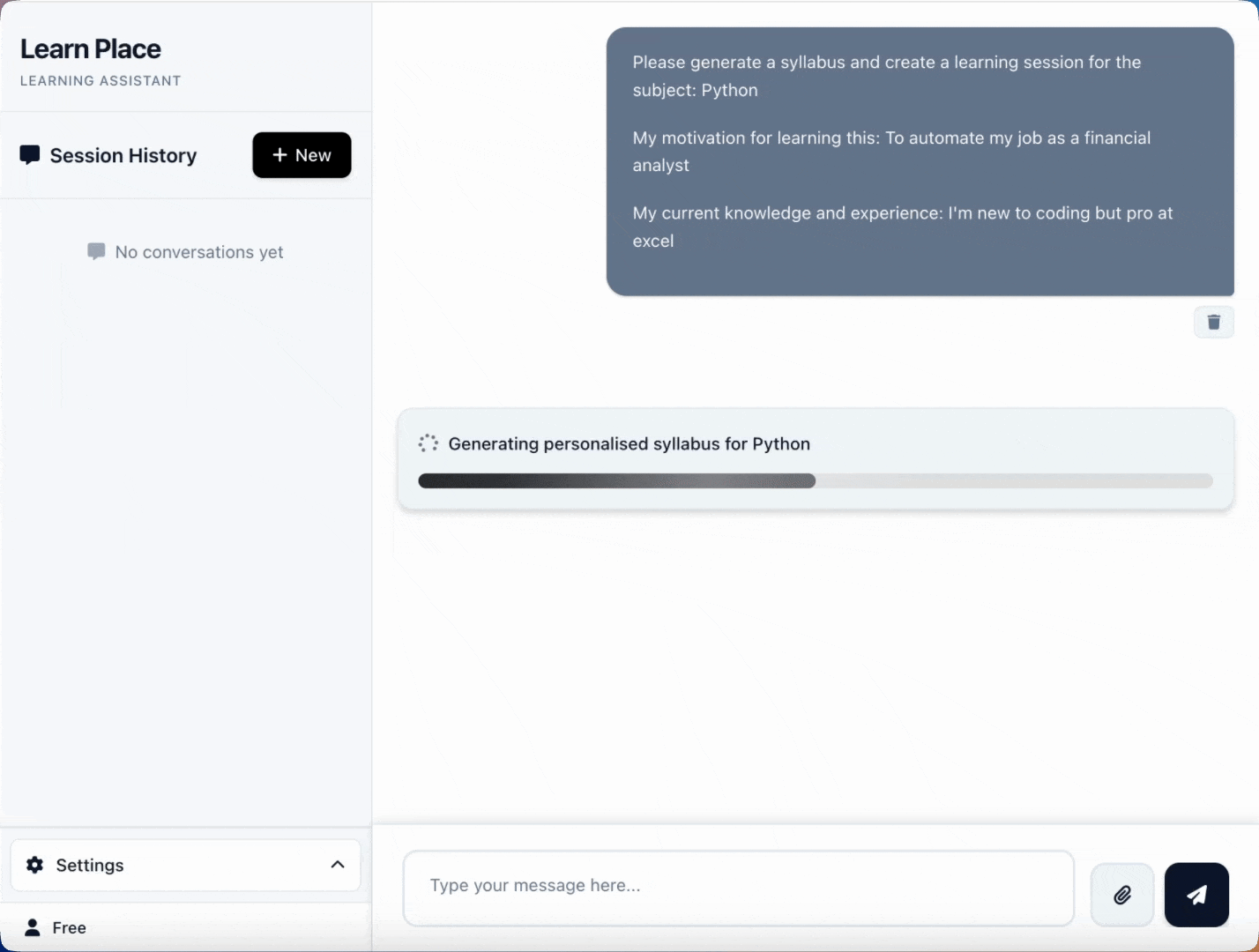Click the Session History heading
The width and height of the screenshot is (1259, 952).
click(x=122, y=154)
